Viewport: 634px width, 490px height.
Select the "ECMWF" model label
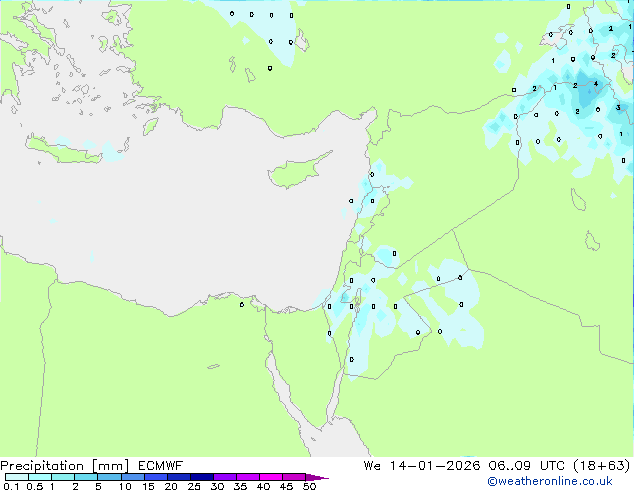pyautogui.click(x=160, y=466)
